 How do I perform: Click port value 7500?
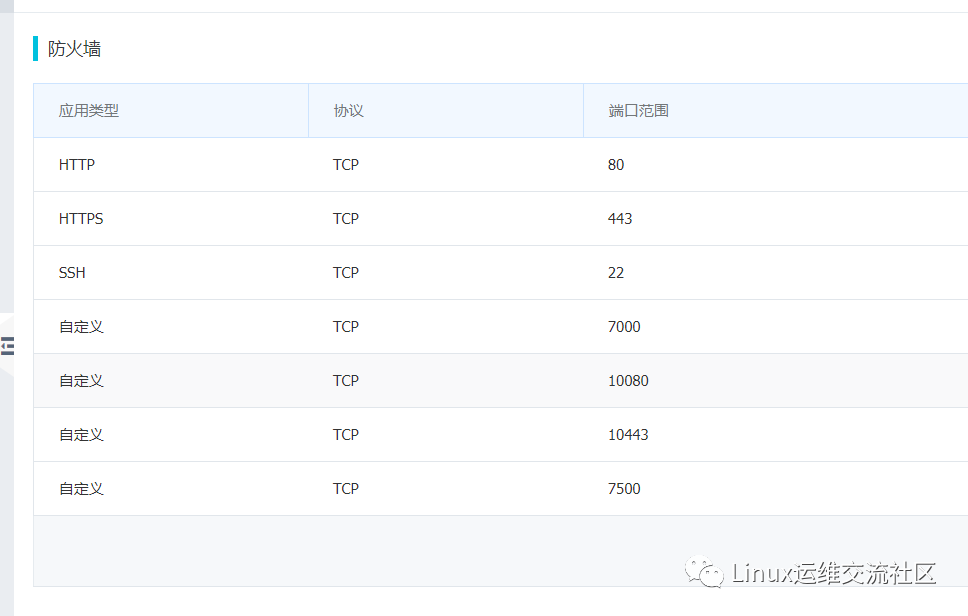tap(624, 489)
